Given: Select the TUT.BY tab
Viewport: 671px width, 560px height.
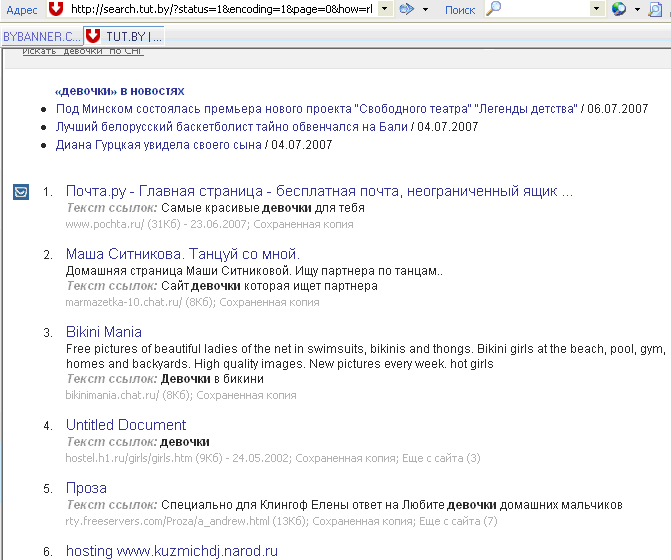Looking at the screenshot, I should [x=124, y=36].
